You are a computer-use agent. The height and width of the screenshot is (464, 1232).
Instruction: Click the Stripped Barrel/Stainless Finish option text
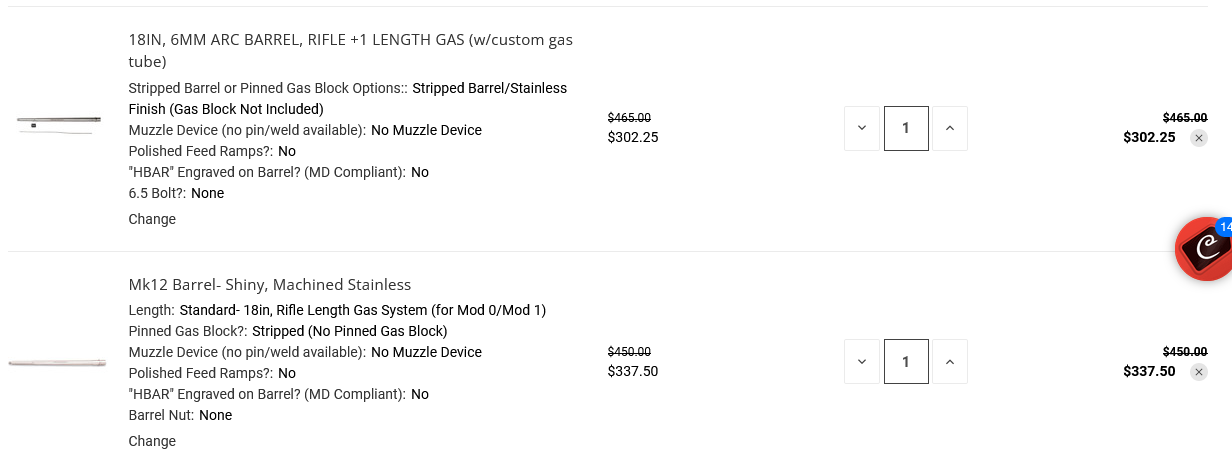pos(489,88)
